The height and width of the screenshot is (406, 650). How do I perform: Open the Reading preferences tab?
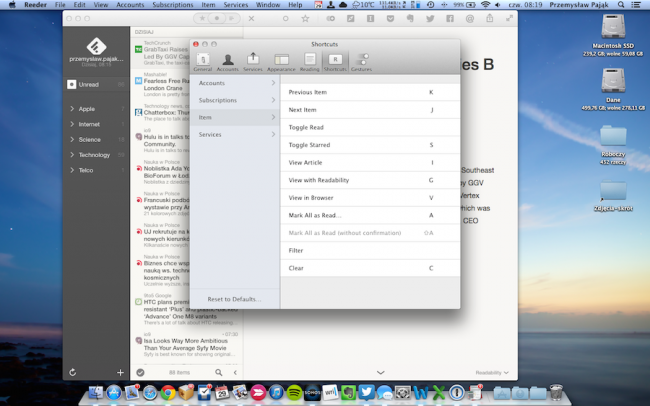pos(309,62)
